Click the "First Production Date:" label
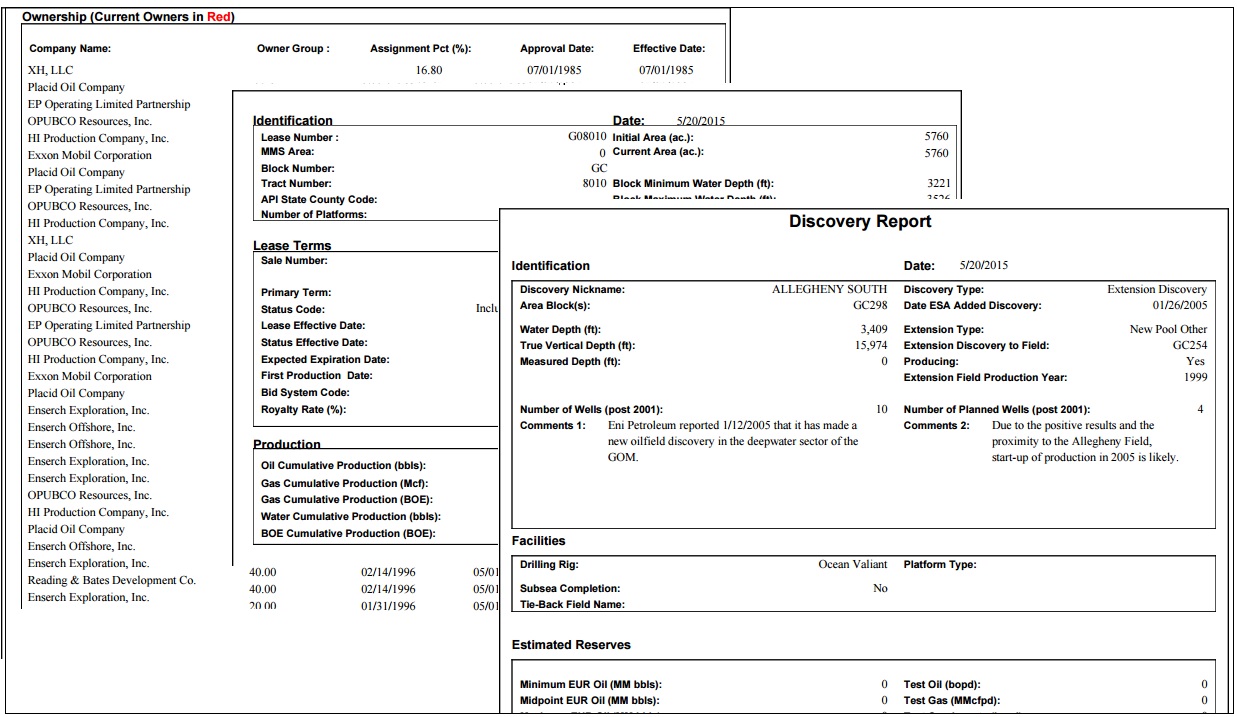The height and width of the screenshot is (717, 1237). point(317,376)
